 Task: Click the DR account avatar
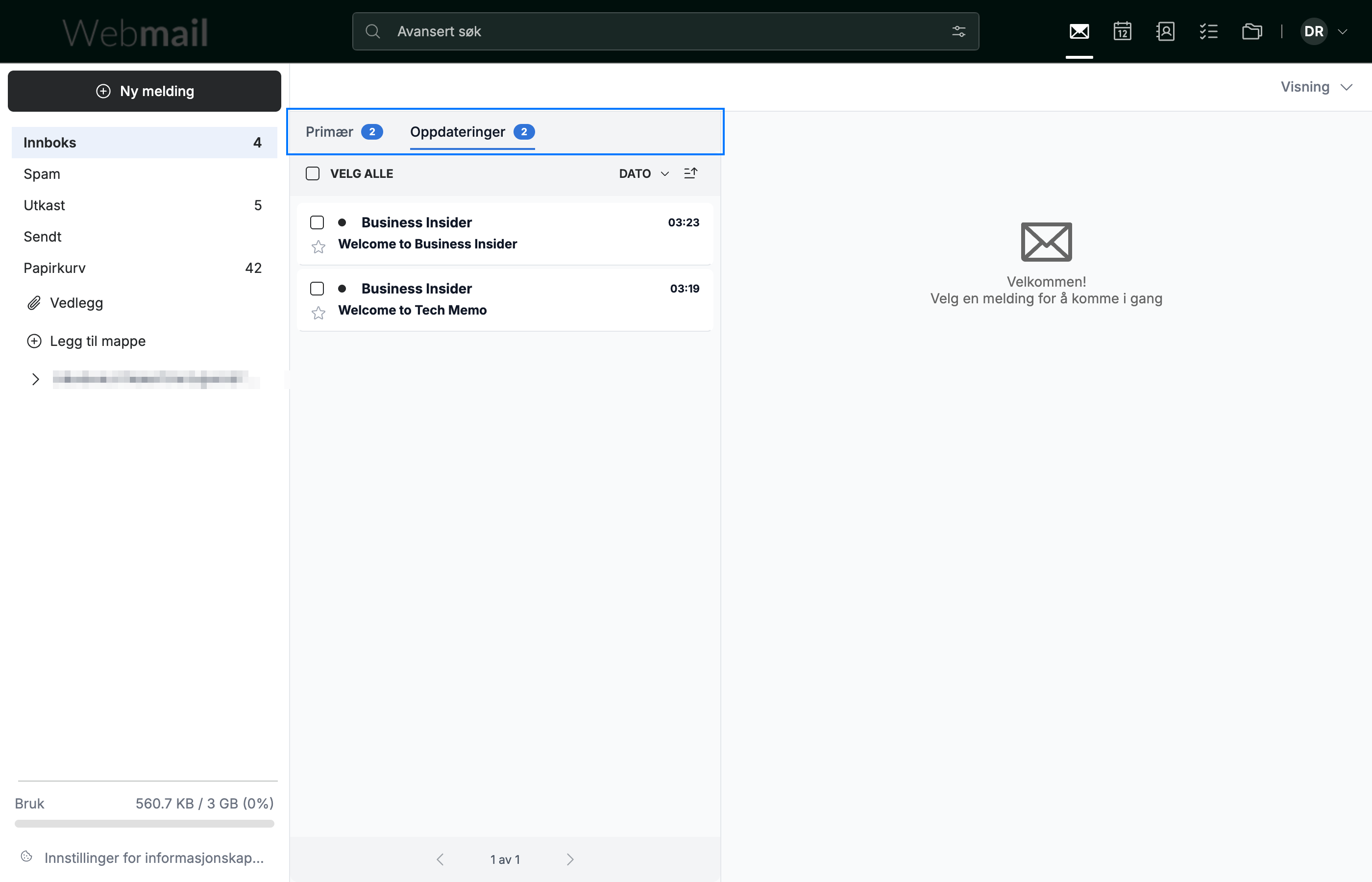1314,31
